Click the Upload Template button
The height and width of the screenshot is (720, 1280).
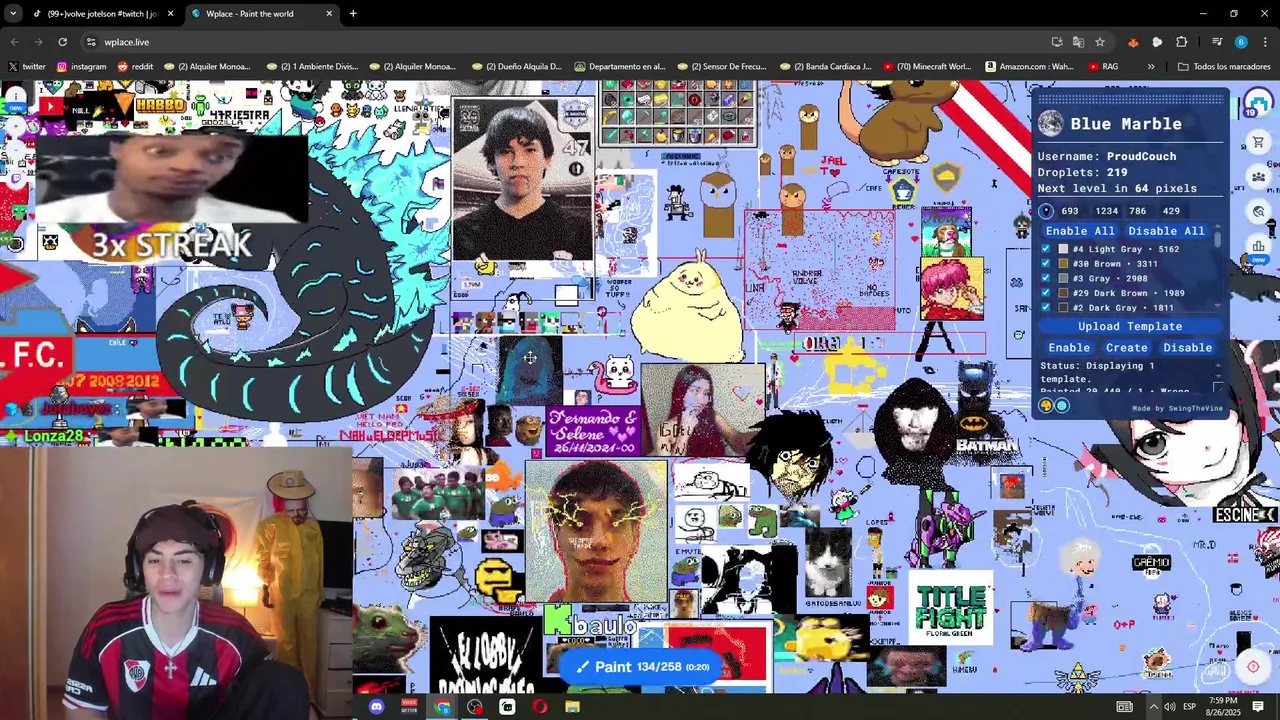point(1130,327)
